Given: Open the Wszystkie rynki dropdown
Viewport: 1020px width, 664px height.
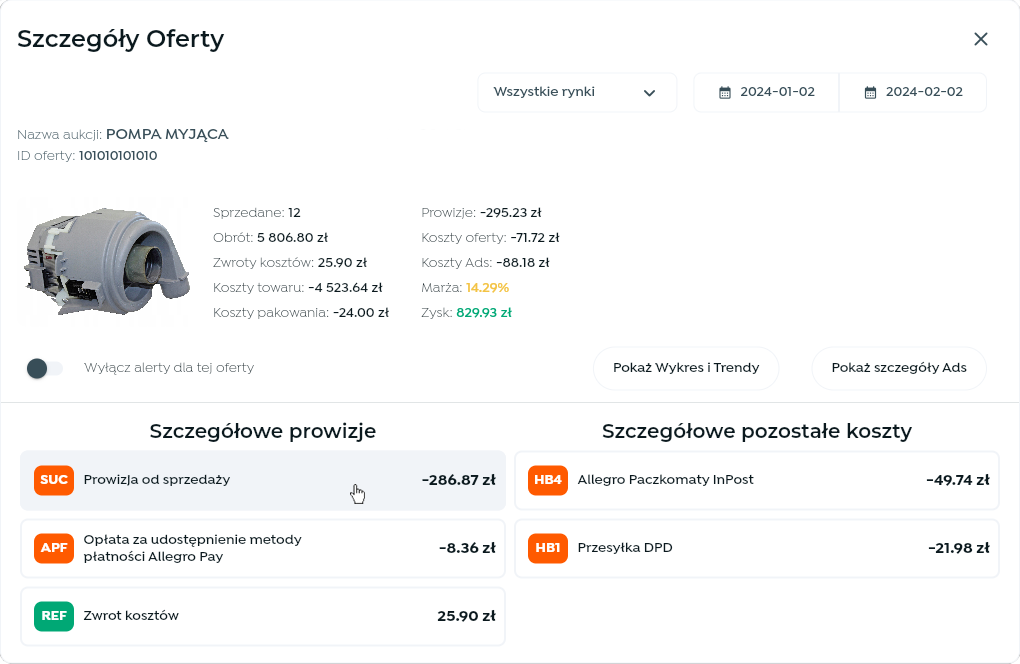Looking at the screenshot, I should coord(576,93).
